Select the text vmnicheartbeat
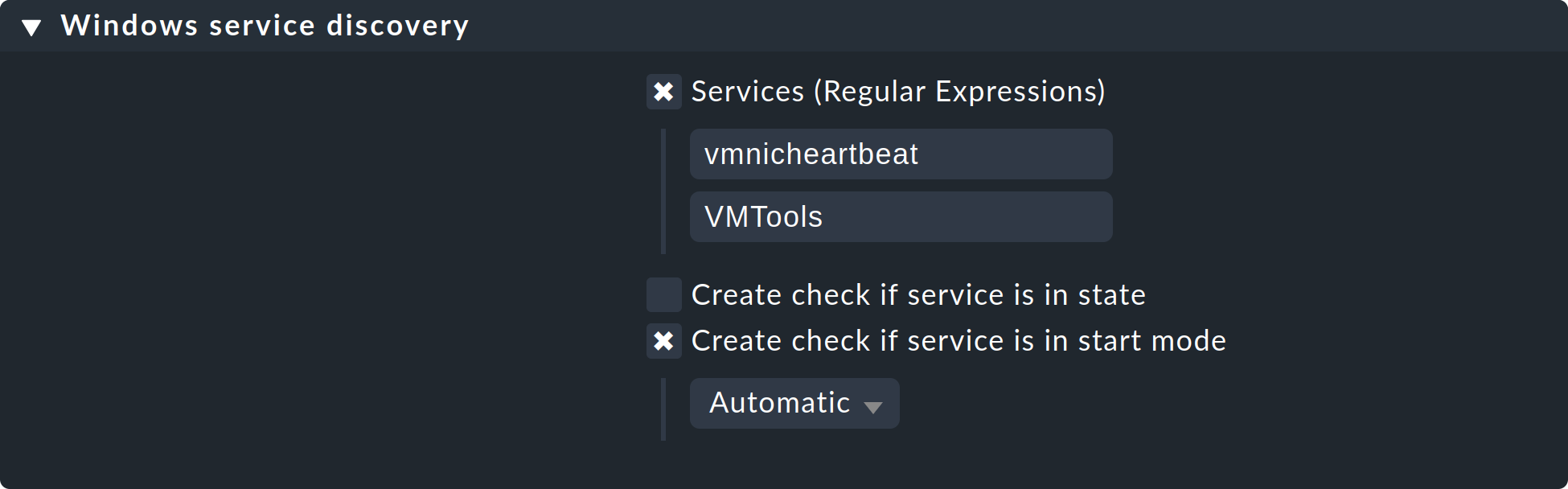The height and width of the screenshot is (489, 1568). tap(808, 154)
